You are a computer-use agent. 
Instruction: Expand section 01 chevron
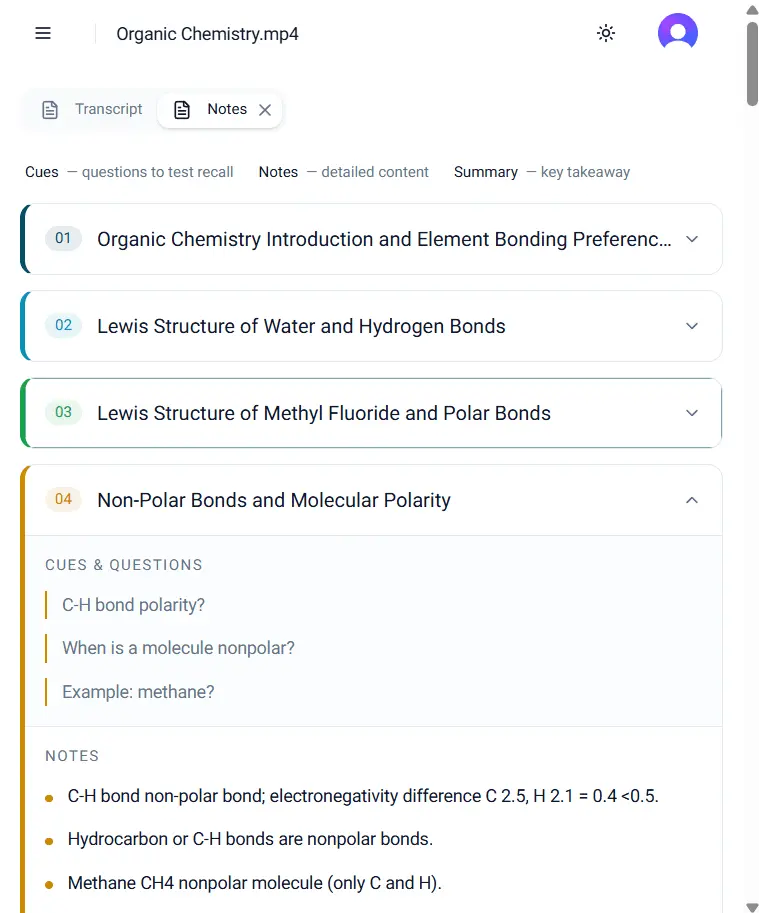click(691, 239)
